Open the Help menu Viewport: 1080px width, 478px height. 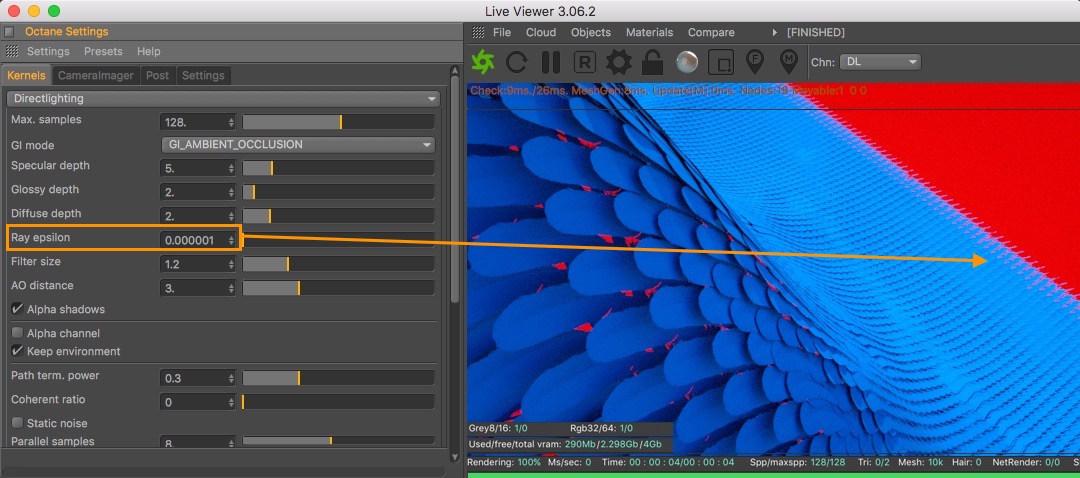148,52
